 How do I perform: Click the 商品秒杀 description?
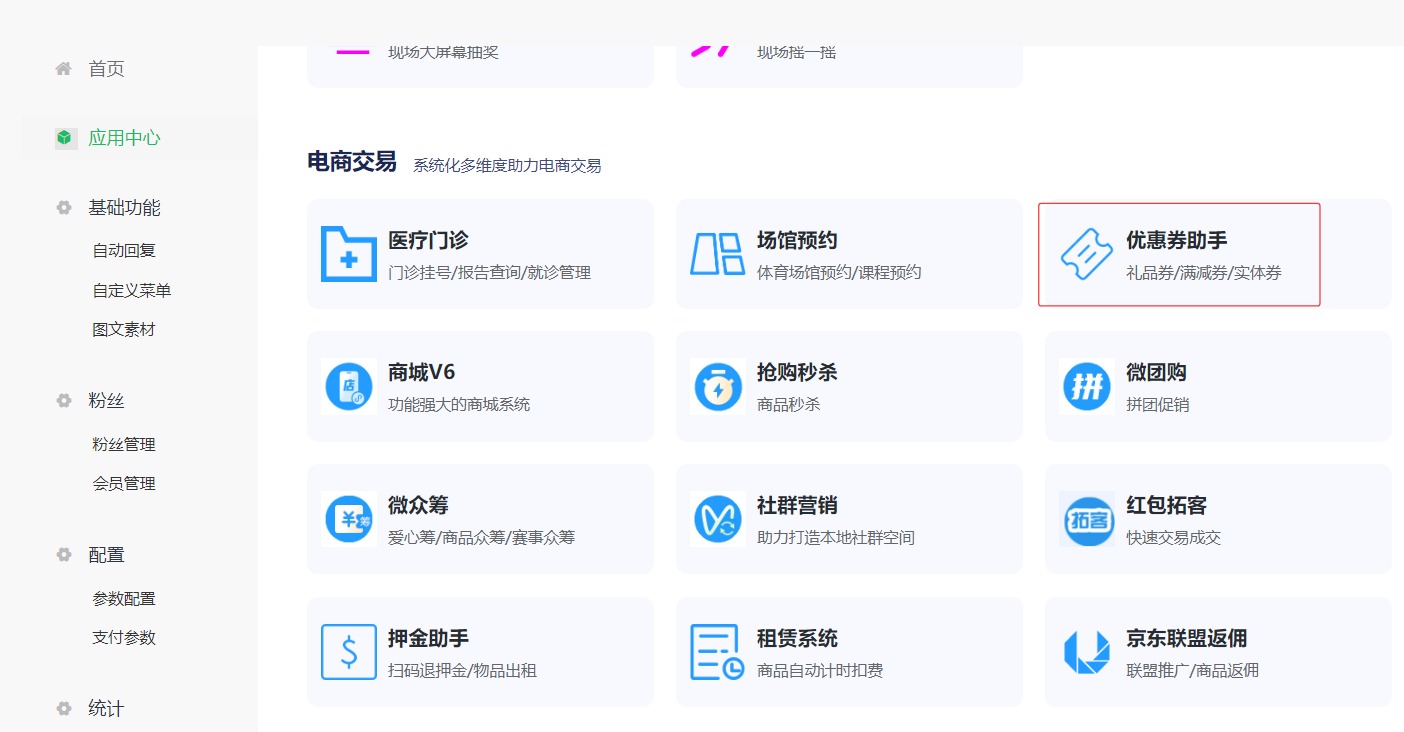click(x=789, y=405)
